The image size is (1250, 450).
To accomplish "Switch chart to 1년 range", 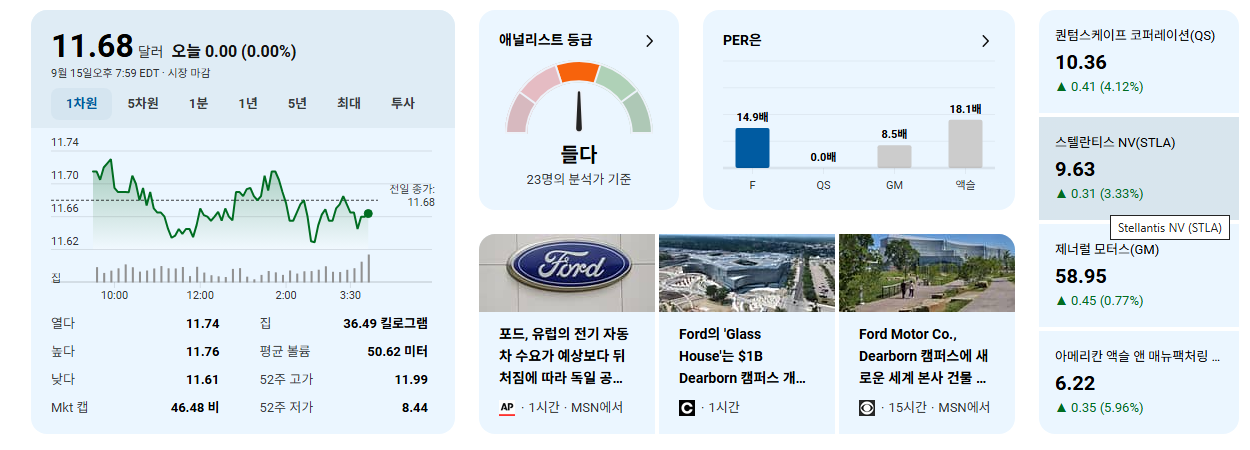I will point(248,103).
